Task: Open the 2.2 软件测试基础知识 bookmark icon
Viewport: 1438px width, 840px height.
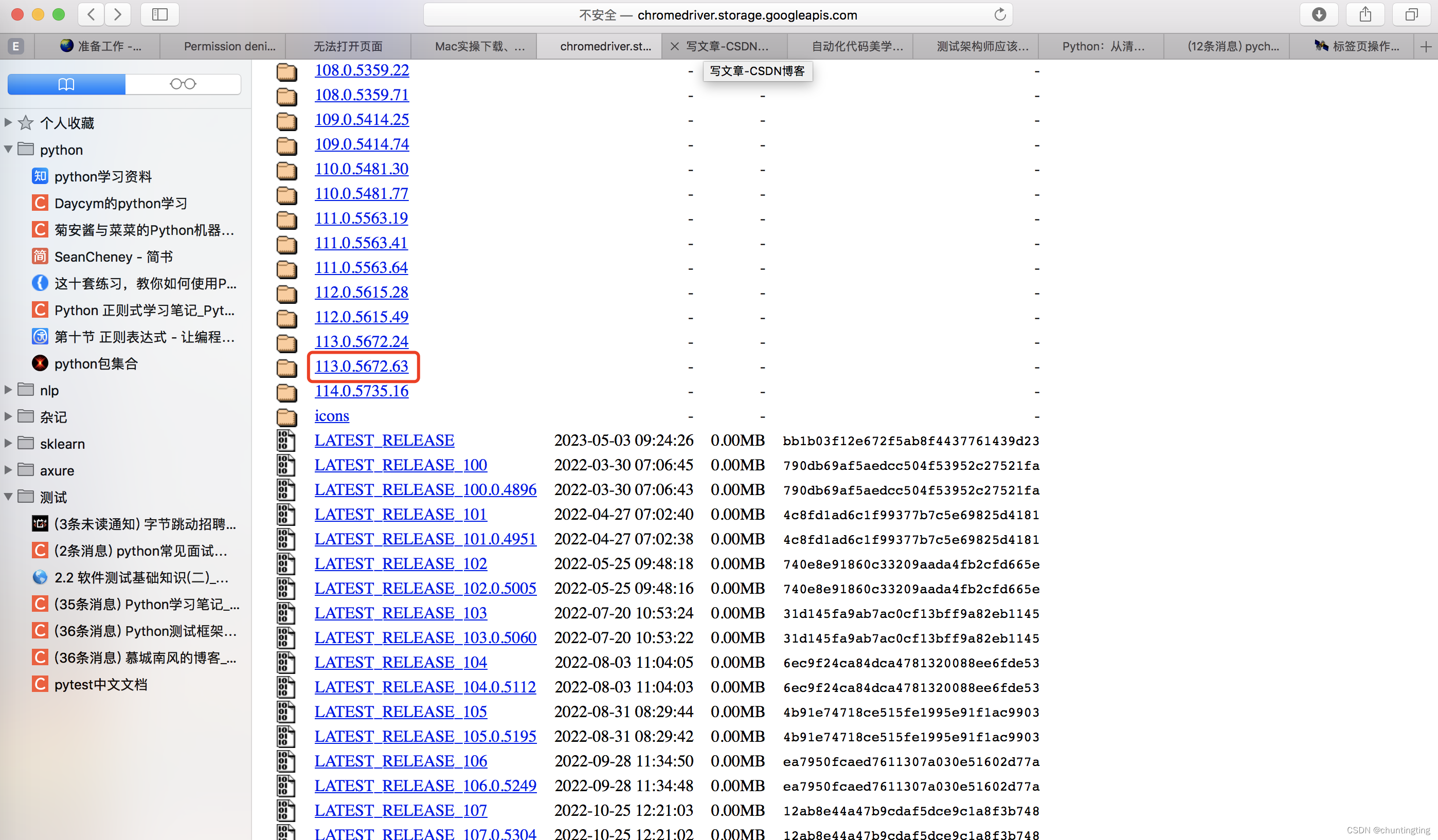Action: [40, 577]
